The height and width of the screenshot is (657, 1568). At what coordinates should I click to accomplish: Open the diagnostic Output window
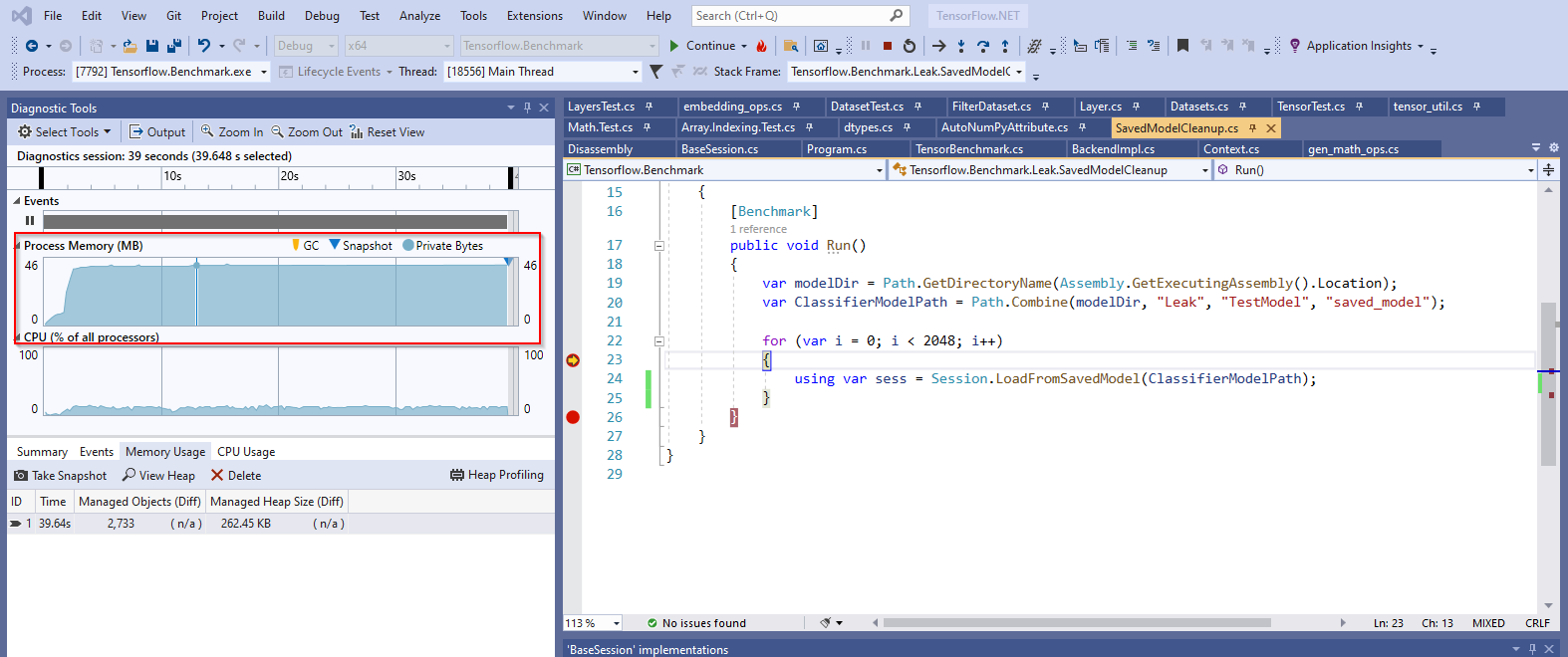(x=157, y=131)
